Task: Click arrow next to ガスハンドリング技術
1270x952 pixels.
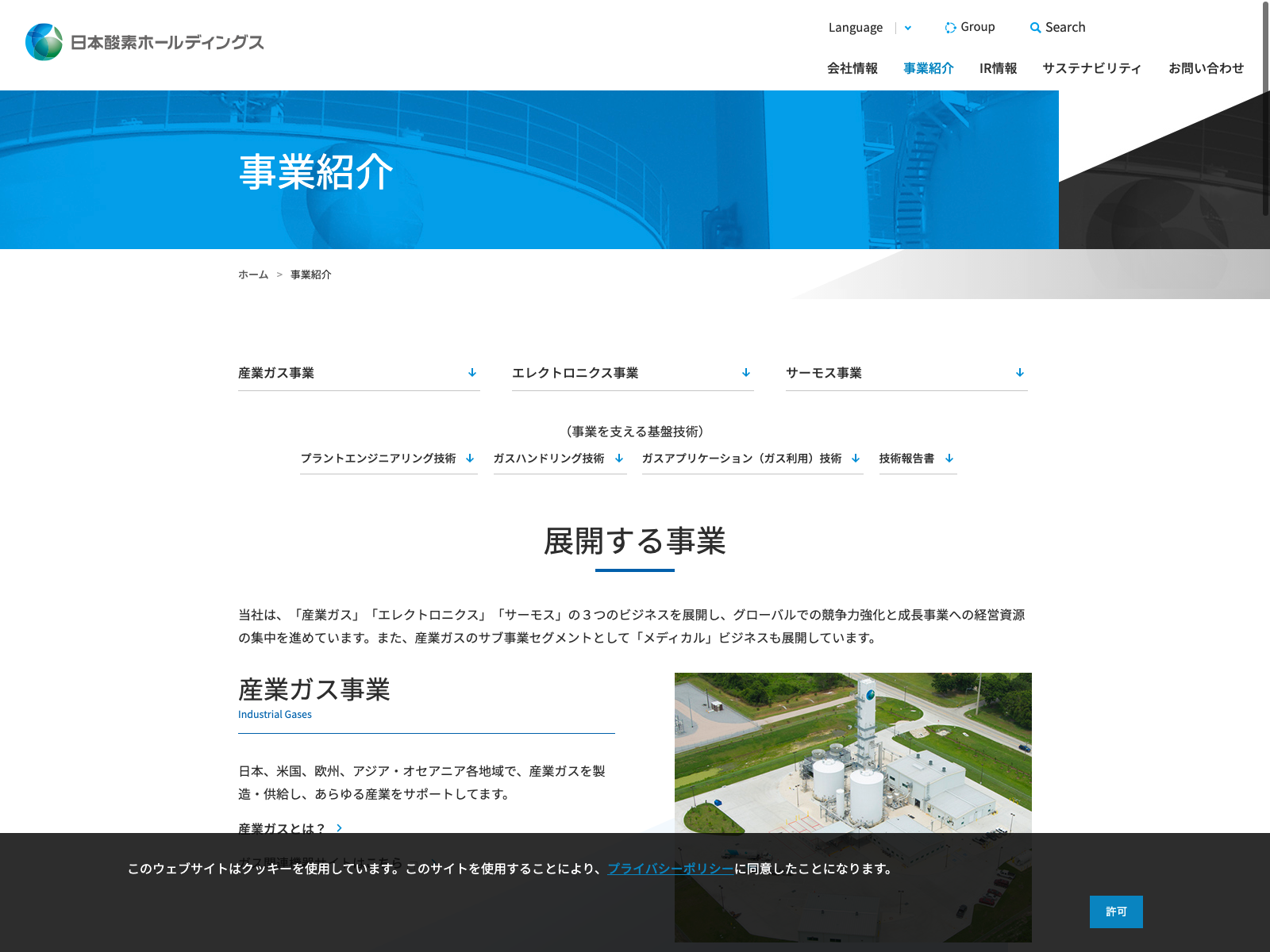Action: (x=619, y=459)
